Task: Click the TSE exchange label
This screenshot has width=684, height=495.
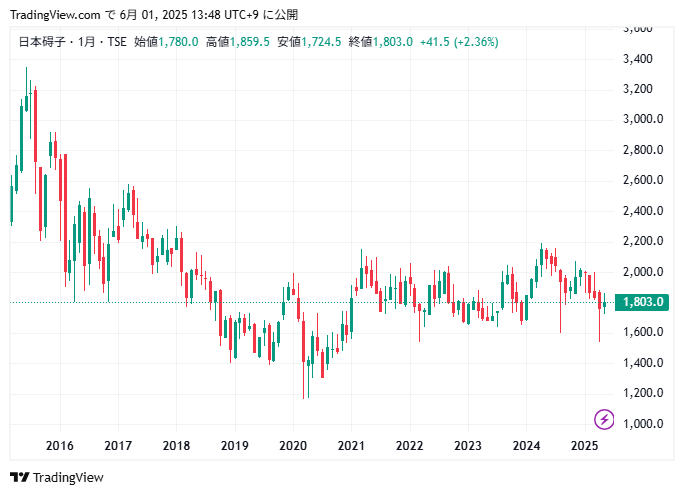Action: [117, 42]
